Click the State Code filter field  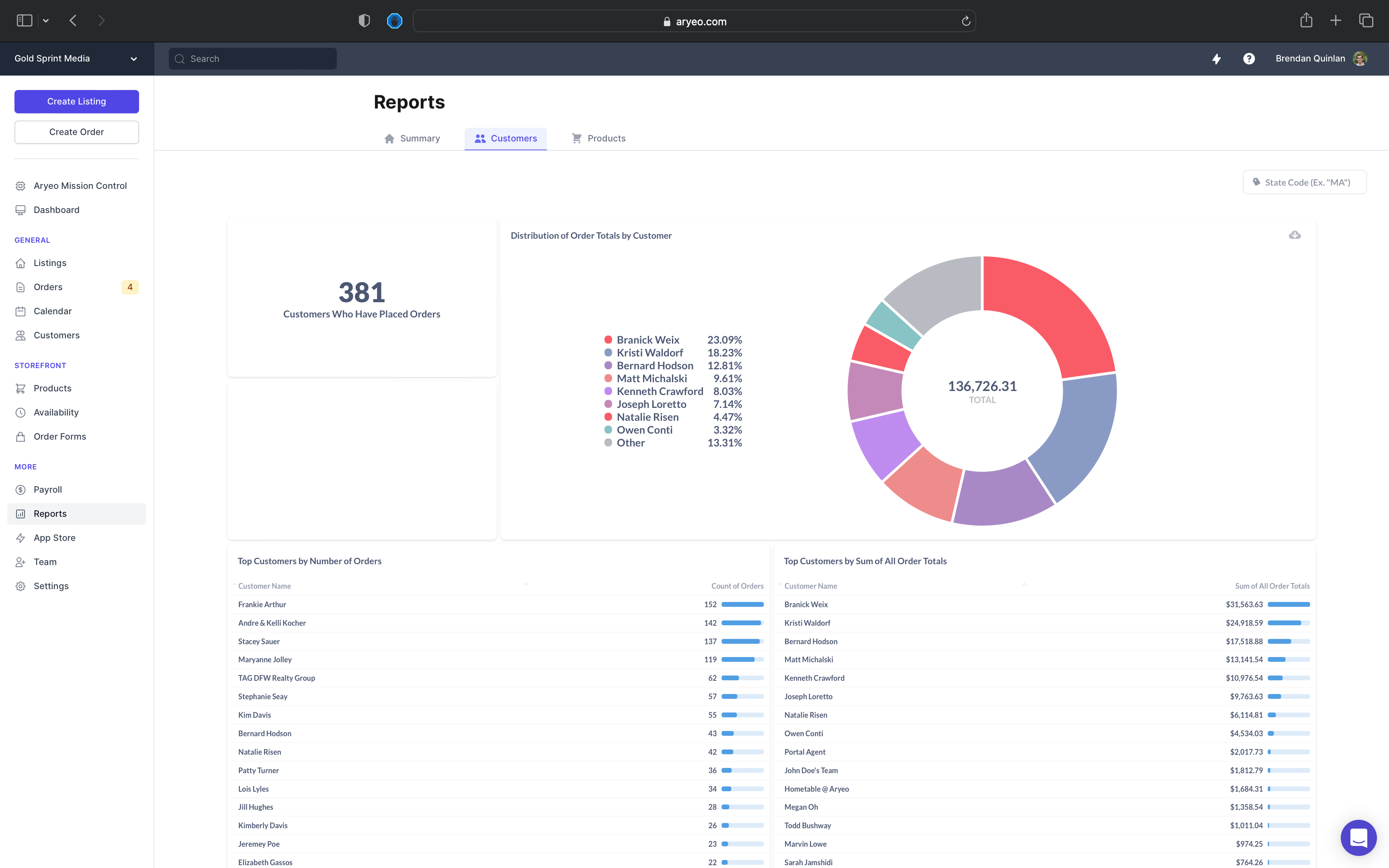(1305, 182)
